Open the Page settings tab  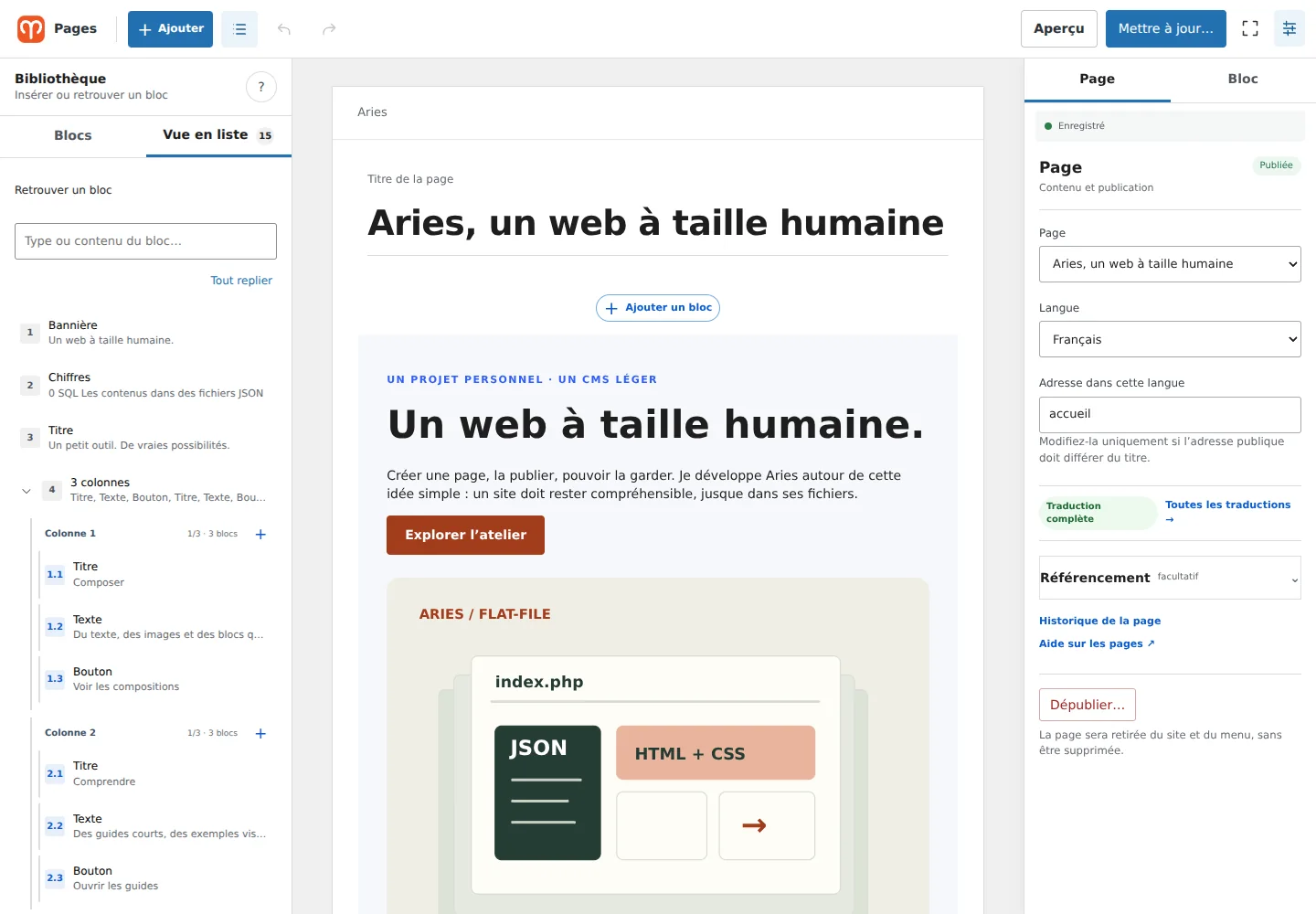[x=1097, y=80]
